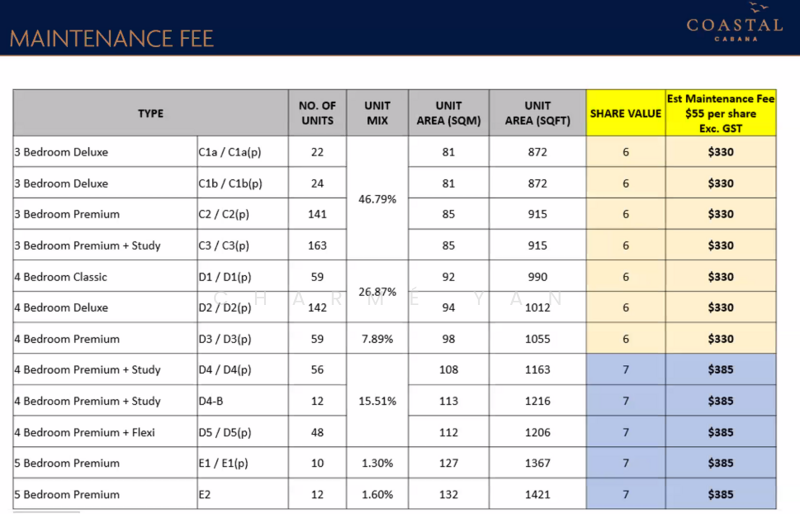
Task: Click the UNIT AREA (SQM) header
Action: [x=448, y=113]
